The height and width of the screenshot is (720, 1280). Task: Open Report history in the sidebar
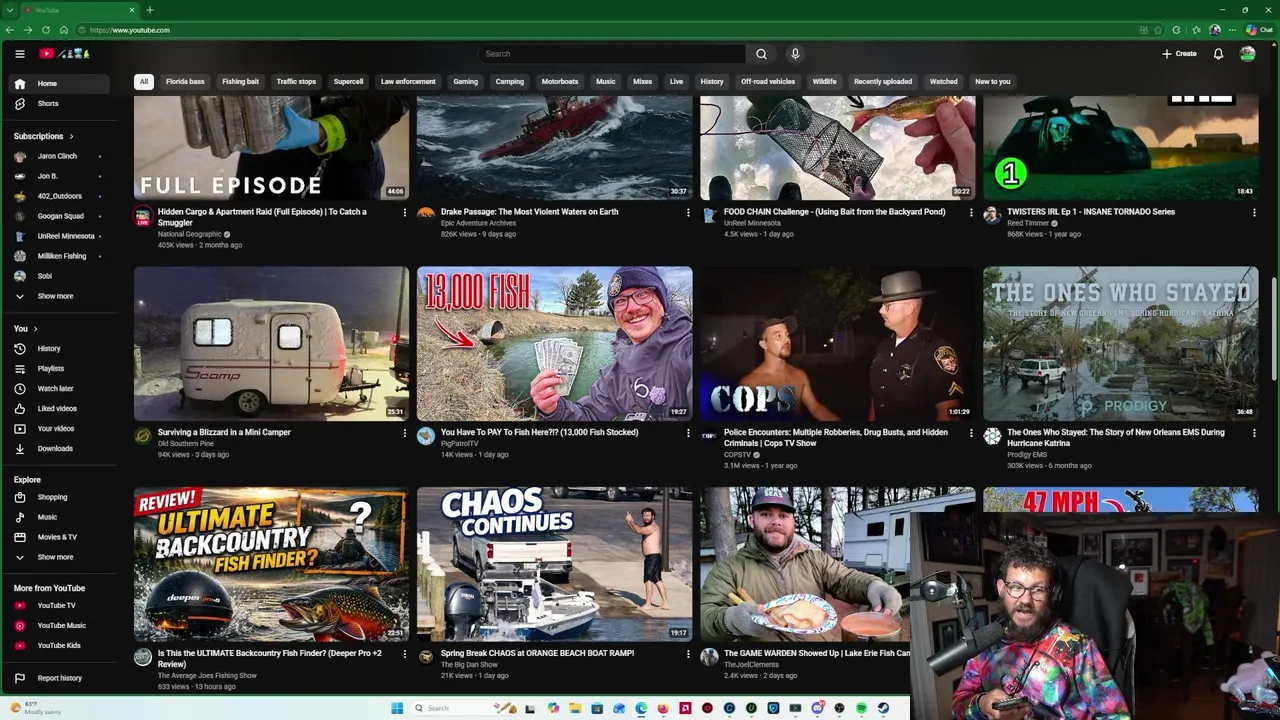(60, 678)
